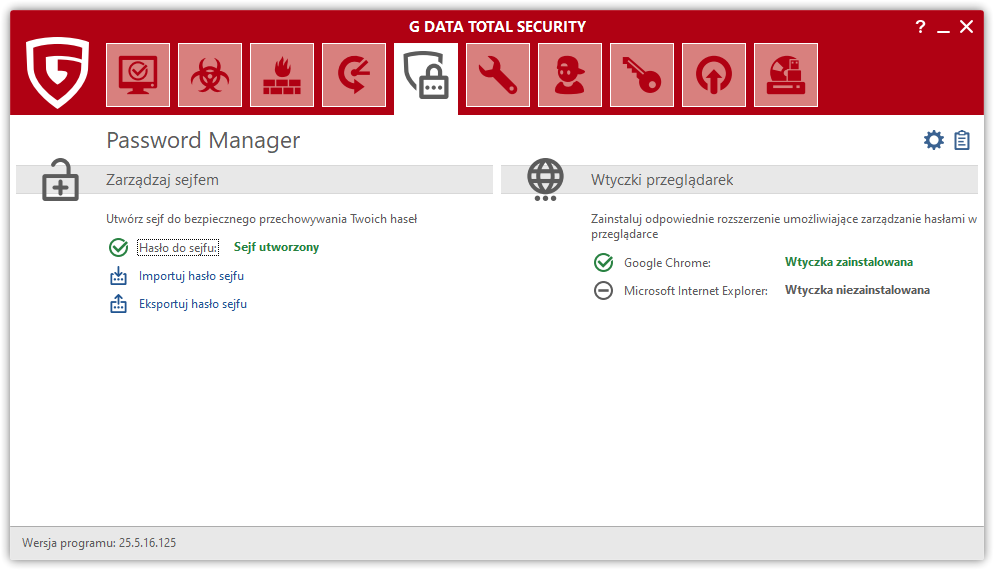Screen dimensions: 994x570
Task: Click the Sejf utworzony status text
Action: coord(276,247)
